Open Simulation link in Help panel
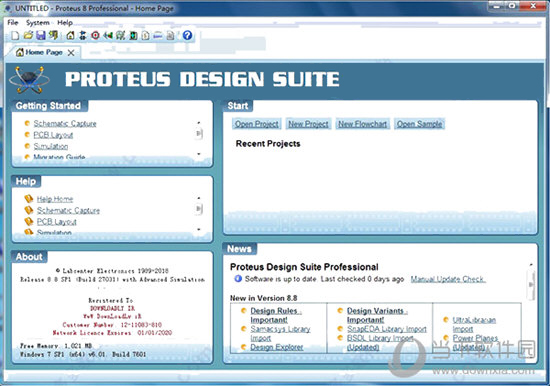 pos(54,232)
